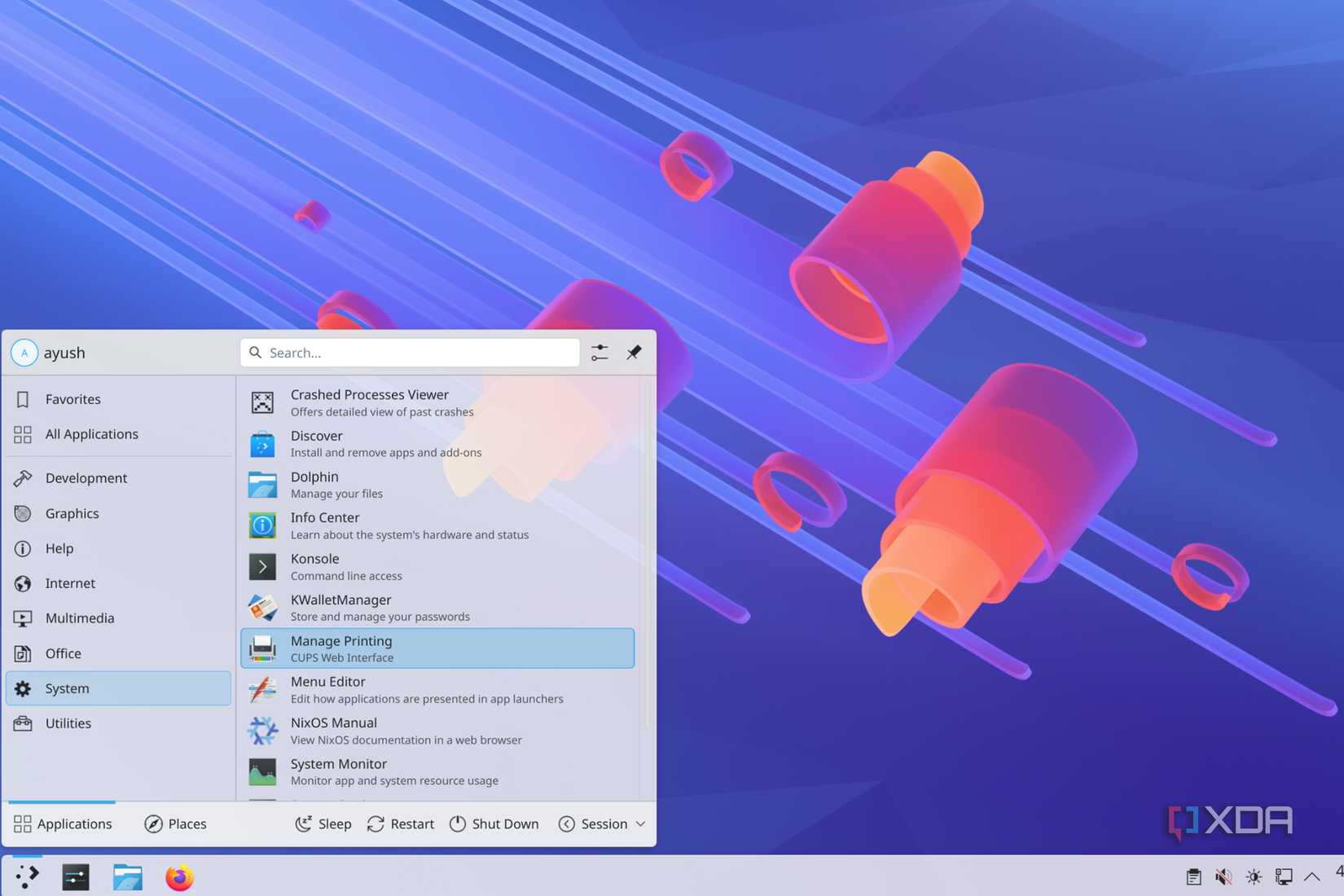The width and height of the screenshot is (1344, 896).
Task: Open the Utilities category
Action: point(119,723)
